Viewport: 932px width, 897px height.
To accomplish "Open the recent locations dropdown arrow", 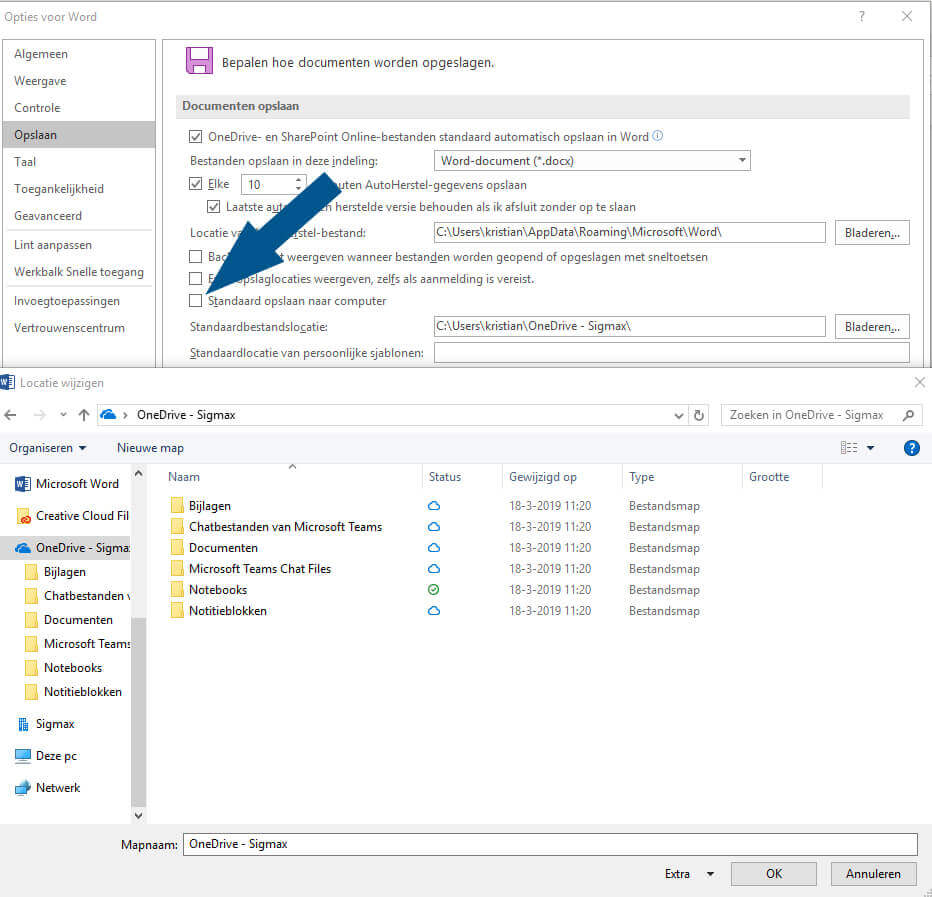I will click(63, 415).
